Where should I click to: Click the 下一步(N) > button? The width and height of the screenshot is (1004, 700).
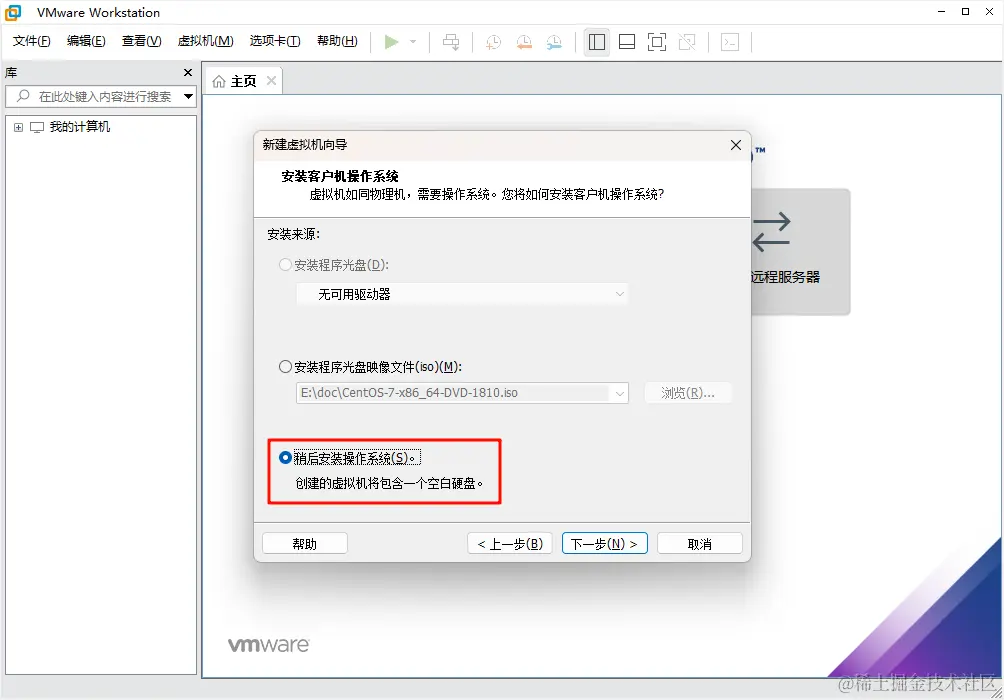(604, 544)
